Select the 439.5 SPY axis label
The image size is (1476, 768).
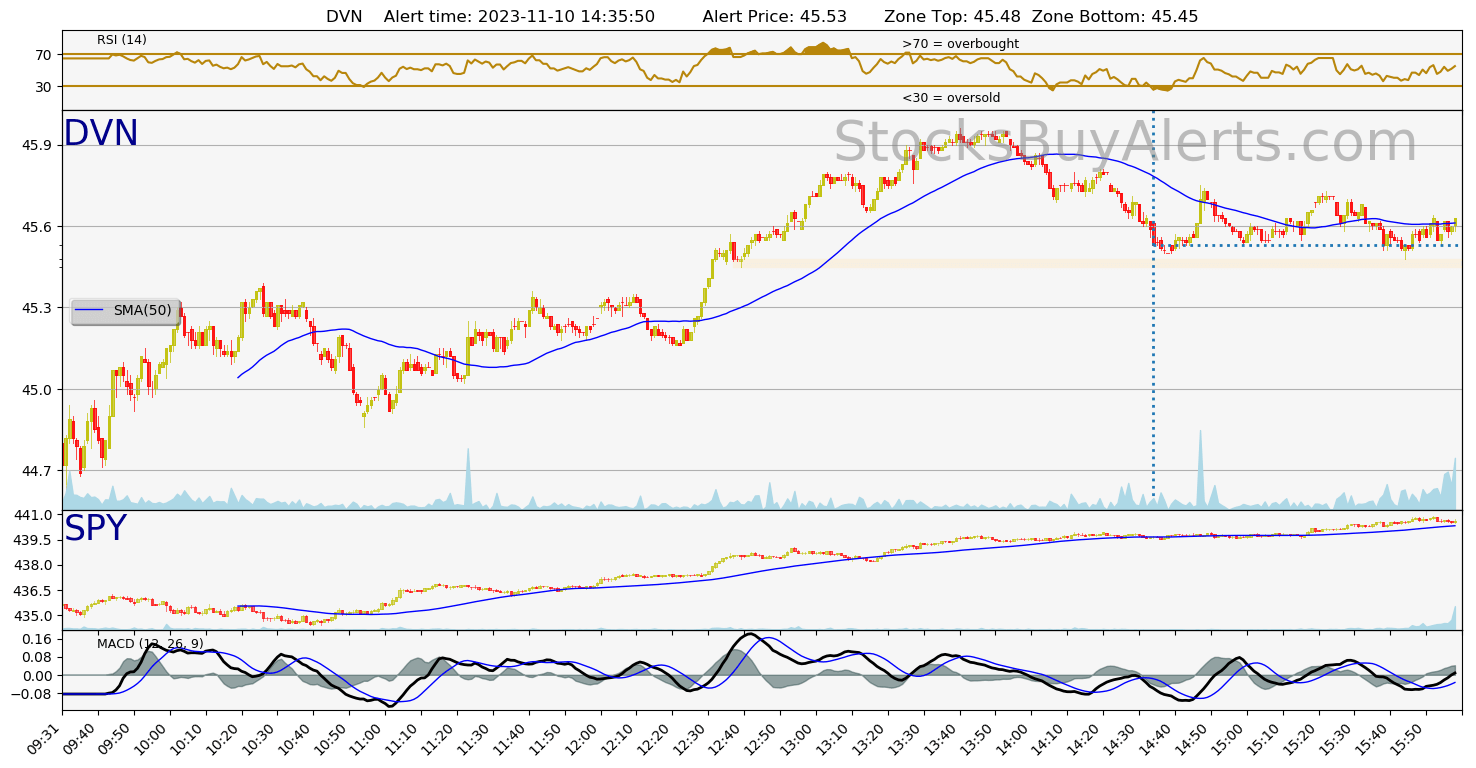33,540
